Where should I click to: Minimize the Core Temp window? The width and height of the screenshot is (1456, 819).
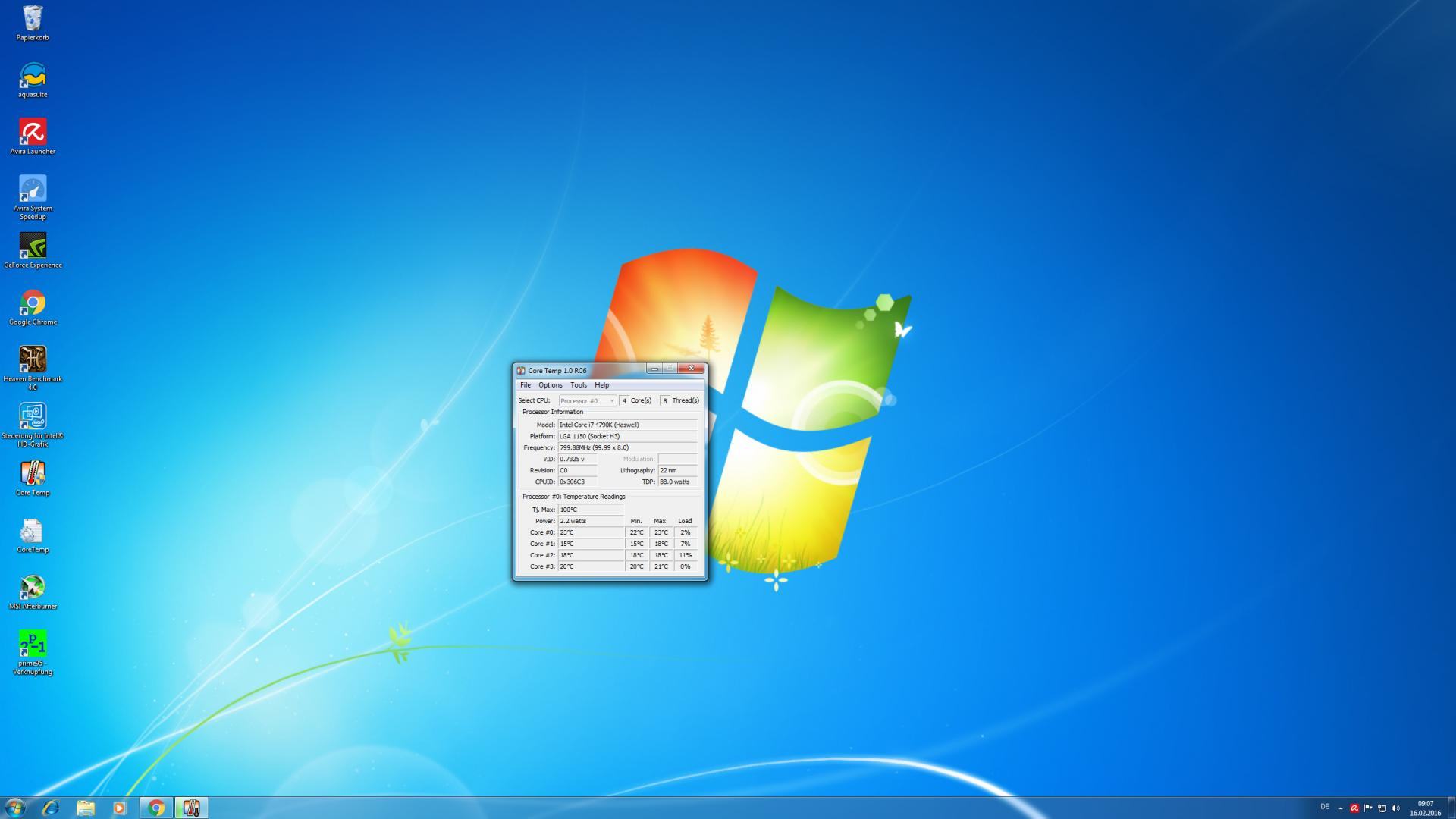(x=654, y=369)
